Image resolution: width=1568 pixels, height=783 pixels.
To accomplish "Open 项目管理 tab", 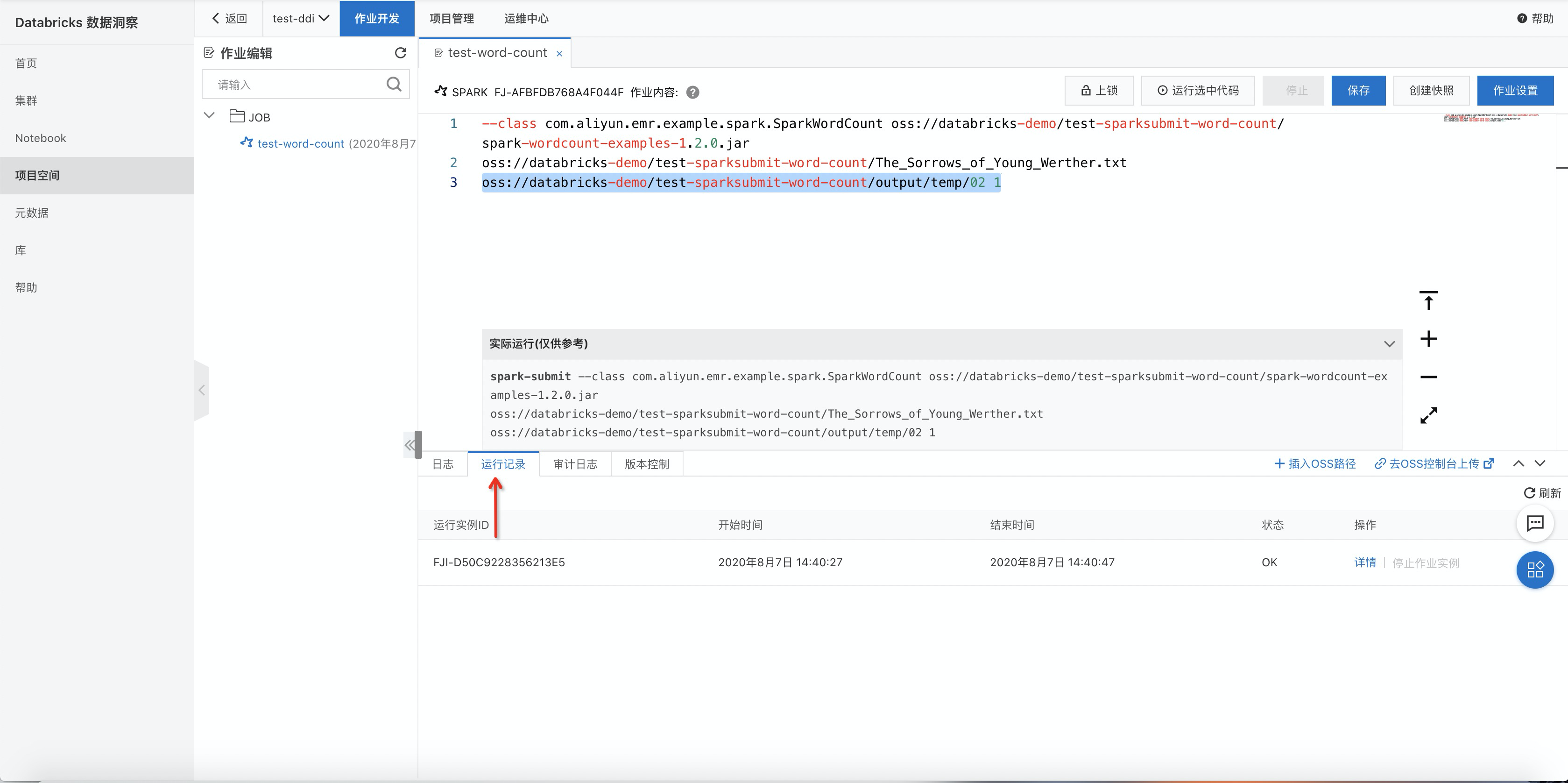I will click(x=451, y=18).
